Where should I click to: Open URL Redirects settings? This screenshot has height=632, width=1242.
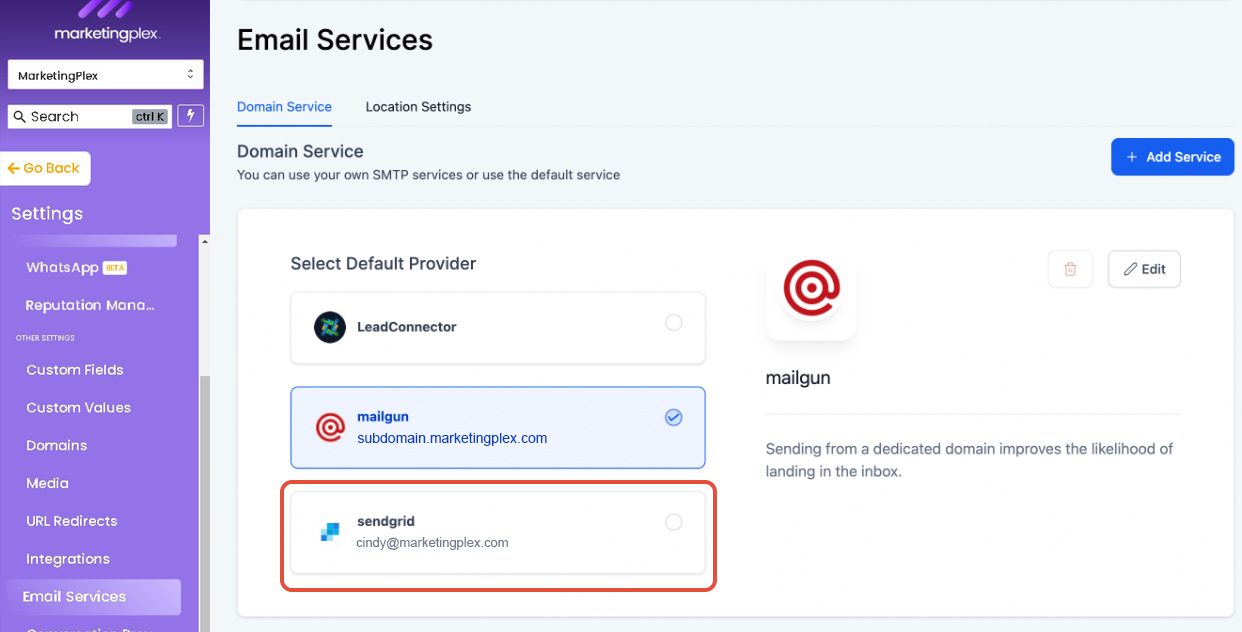click(71, 521)
